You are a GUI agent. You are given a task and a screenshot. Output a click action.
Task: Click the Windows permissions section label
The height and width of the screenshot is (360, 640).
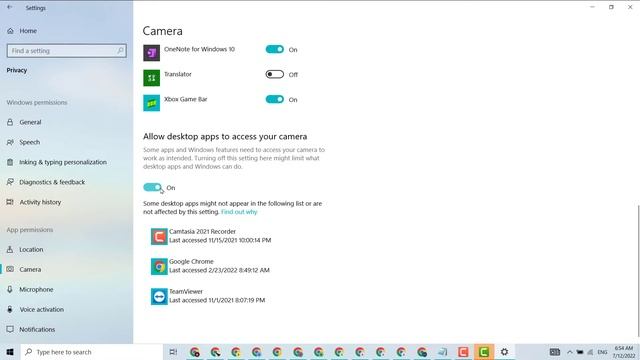pos(37,102)
